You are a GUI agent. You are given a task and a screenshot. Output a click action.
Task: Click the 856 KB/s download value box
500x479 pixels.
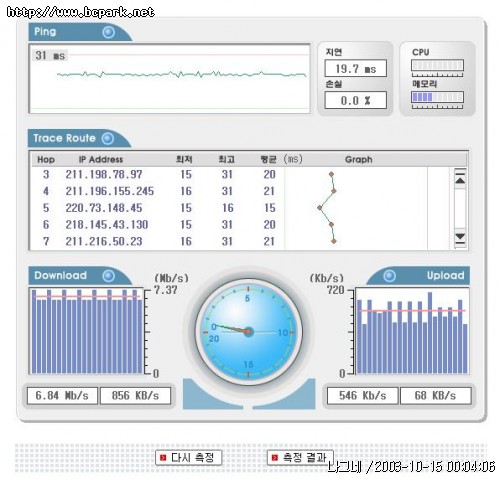click(135, 396)
